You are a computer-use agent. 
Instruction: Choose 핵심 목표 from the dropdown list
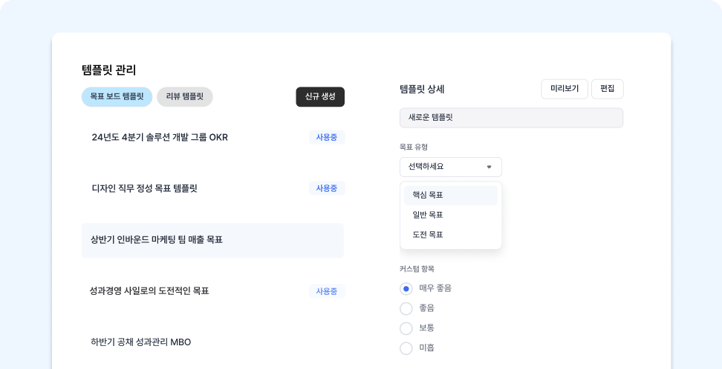click(451, 195)
